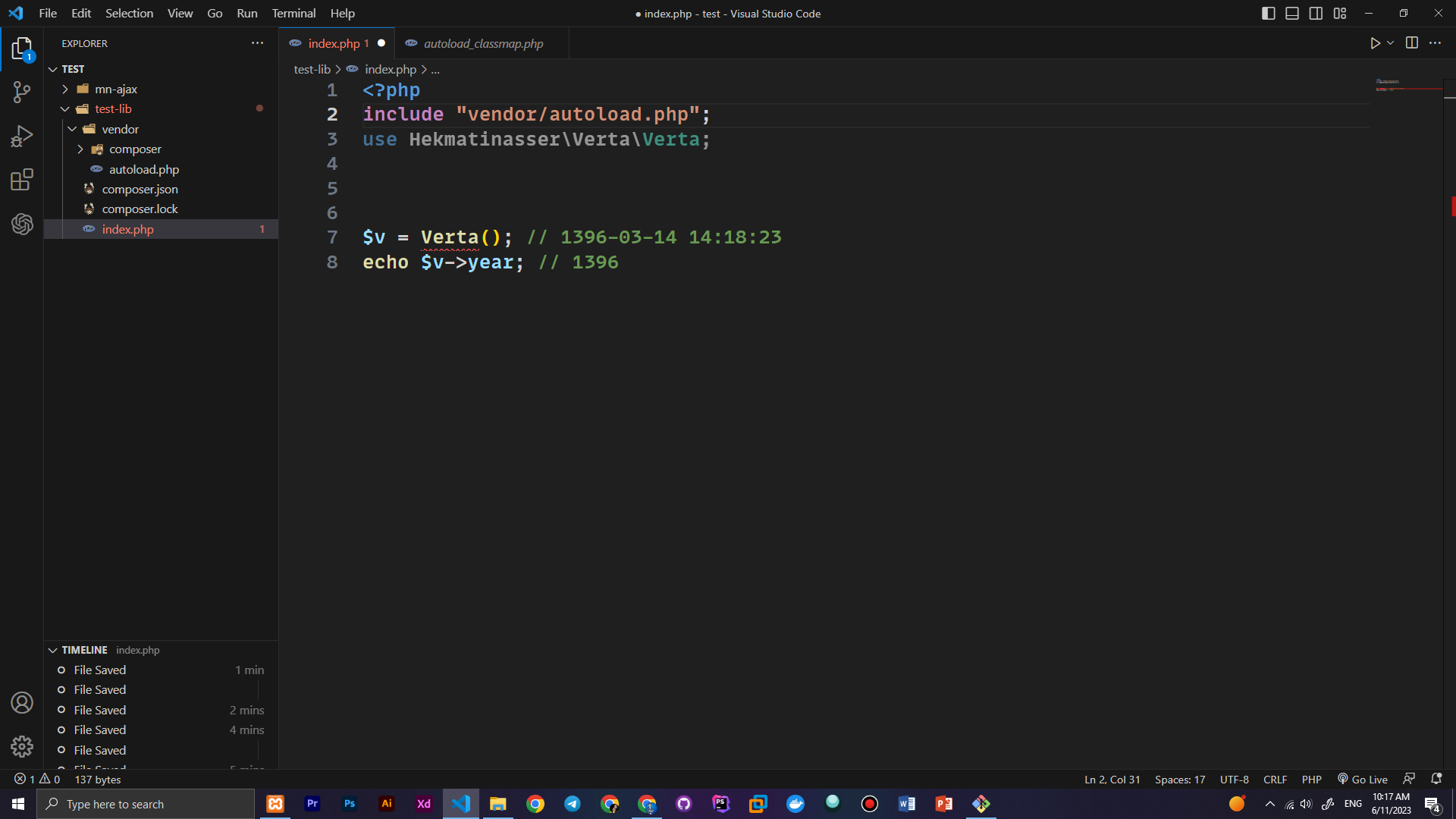The image size is (1456, 819).
Task: Select the File Saved entry from 4 mins ago
Action: click(x=161, y=730)
